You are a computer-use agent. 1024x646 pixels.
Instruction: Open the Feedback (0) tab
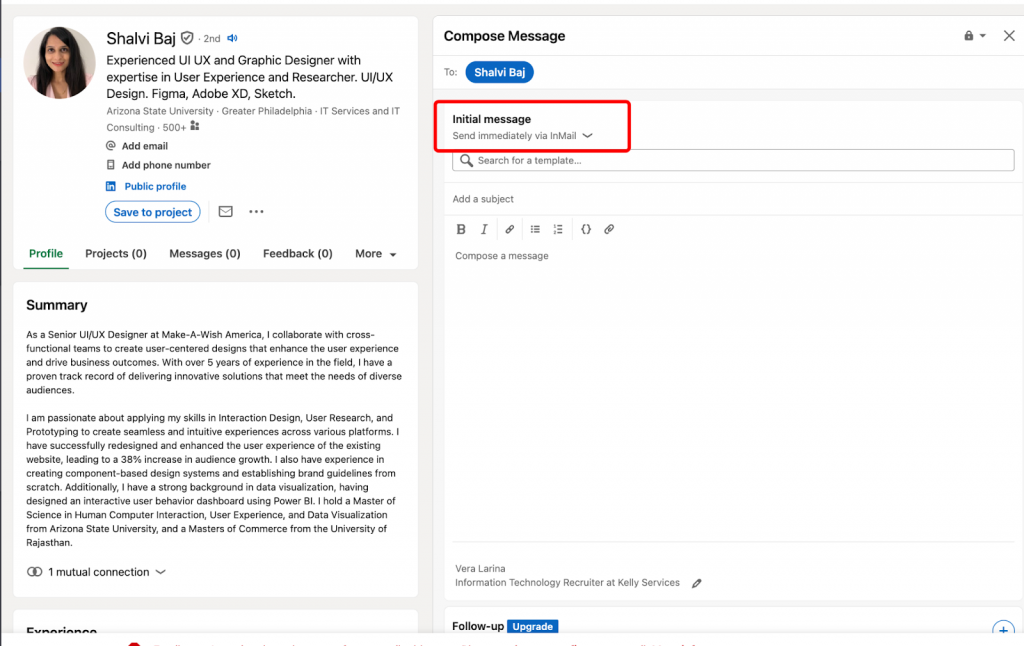pyautogui.click(x=297, y=253)
